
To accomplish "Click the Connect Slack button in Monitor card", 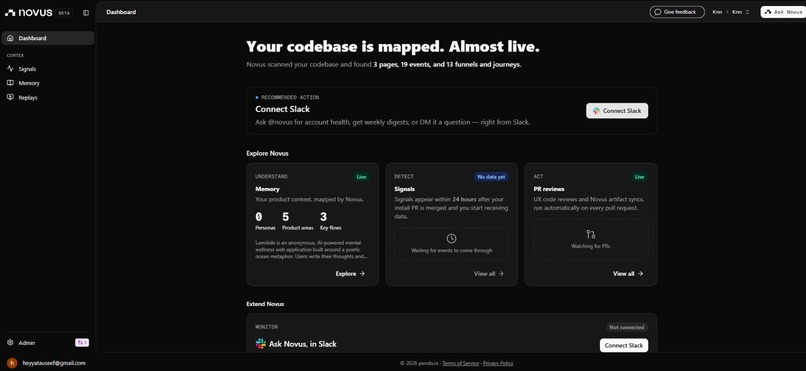I will (x=624, y=345).
